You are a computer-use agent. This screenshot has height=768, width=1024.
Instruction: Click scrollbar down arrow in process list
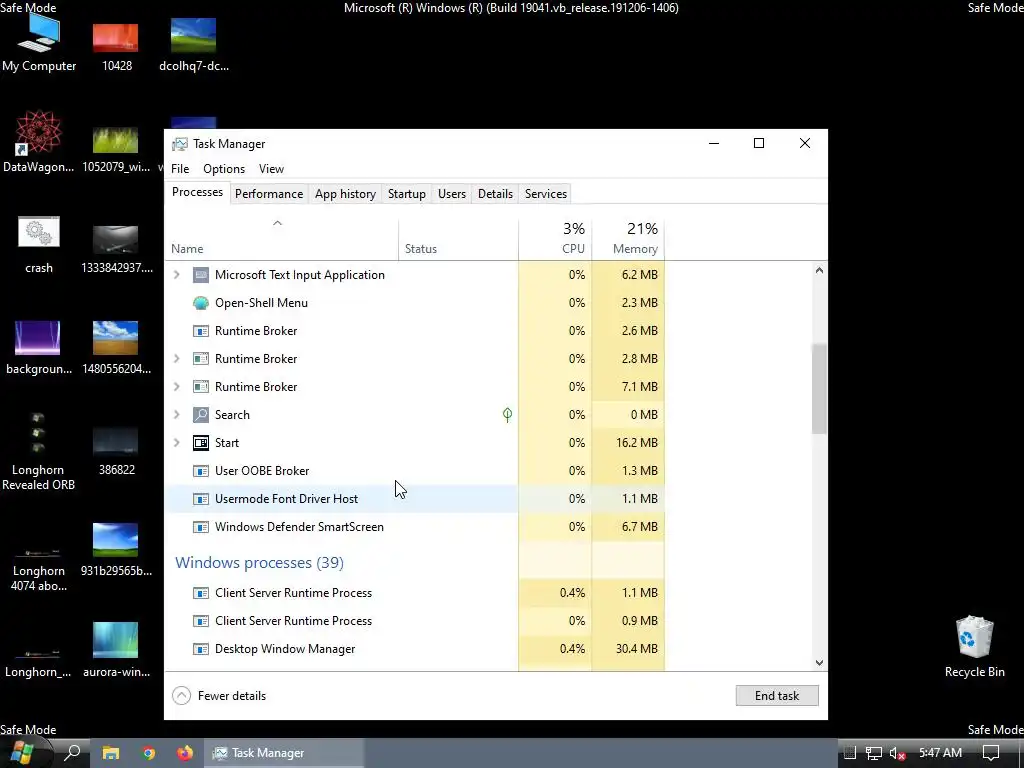click(x=819, y=663)
